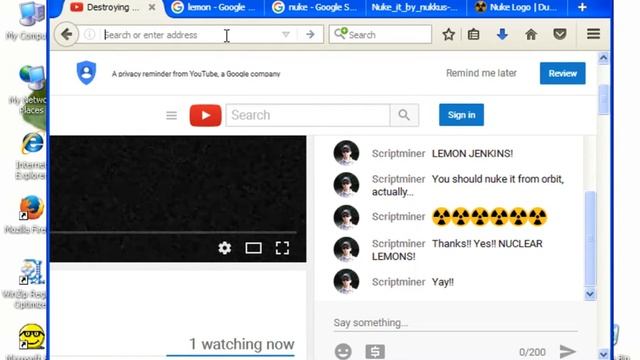The width and height of the screenshot is (640, 360).
Task: Open a new tab with plus button
Action: [x=582, y=7]
